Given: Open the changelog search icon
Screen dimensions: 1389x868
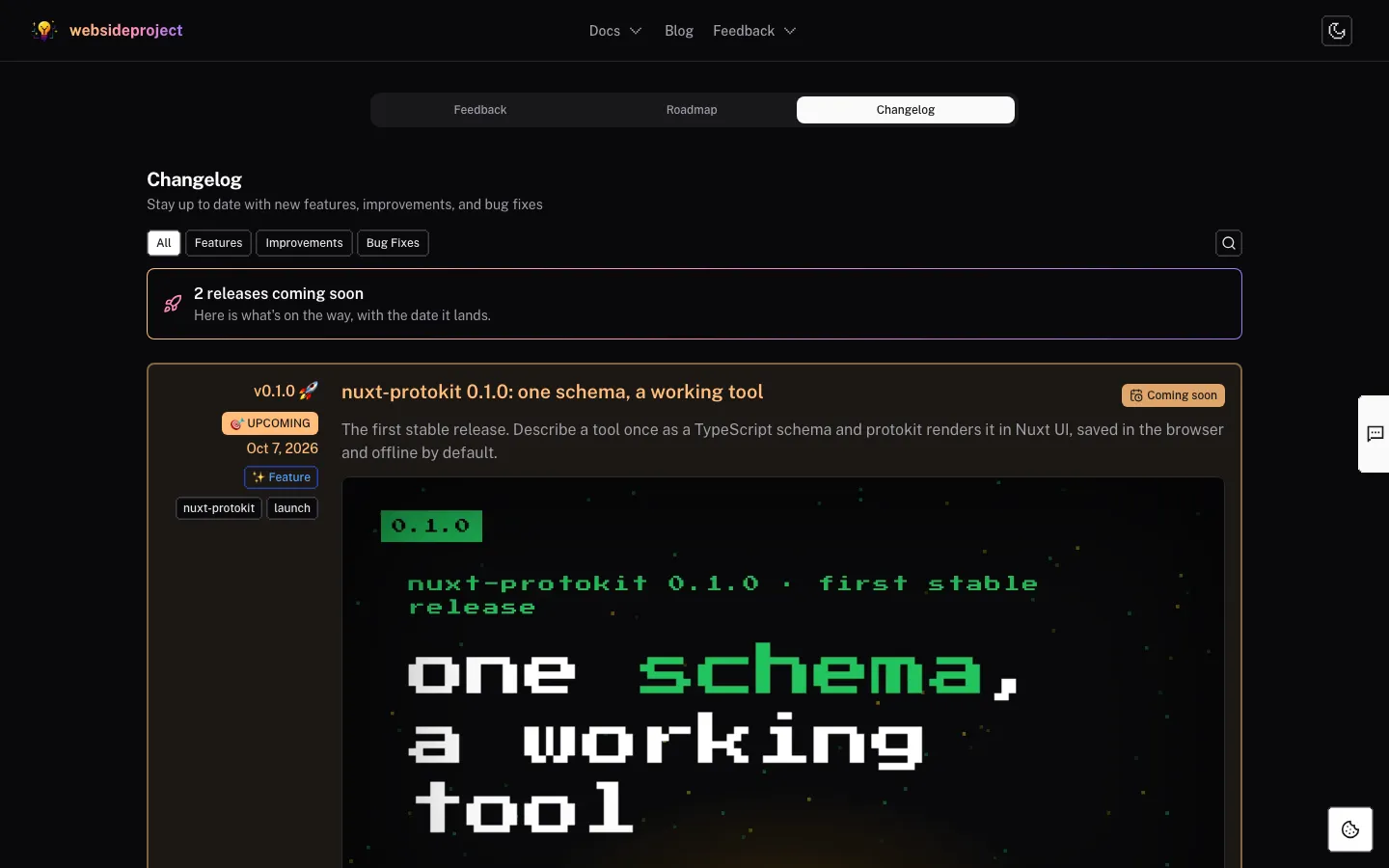Looking at the screenshot, I should 1228,243.
